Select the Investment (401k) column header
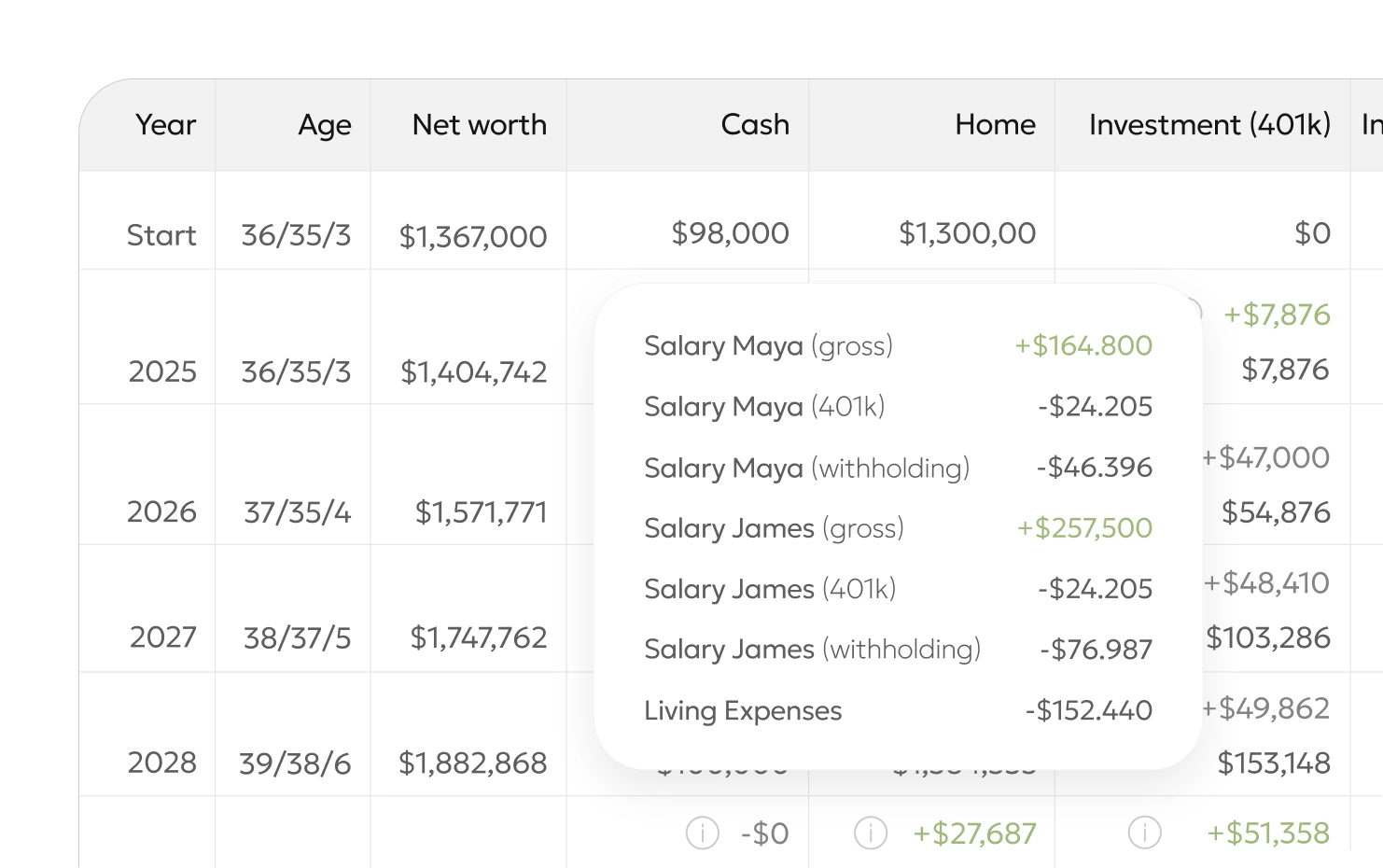Screen dimensions: 1383x868 click(x=1208, y=125)
